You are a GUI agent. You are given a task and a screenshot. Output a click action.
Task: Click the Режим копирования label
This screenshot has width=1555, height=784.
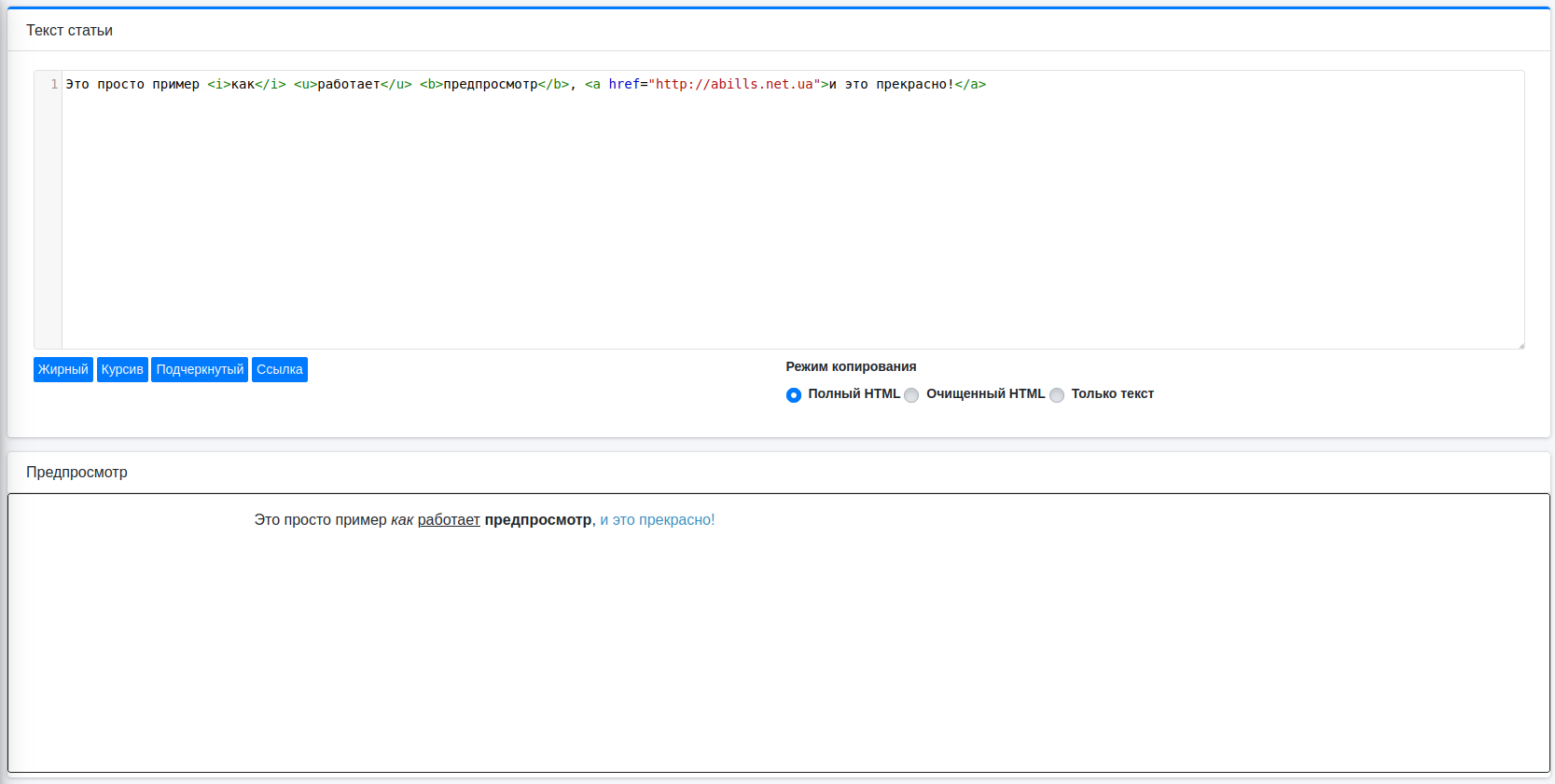click(851, 367)
